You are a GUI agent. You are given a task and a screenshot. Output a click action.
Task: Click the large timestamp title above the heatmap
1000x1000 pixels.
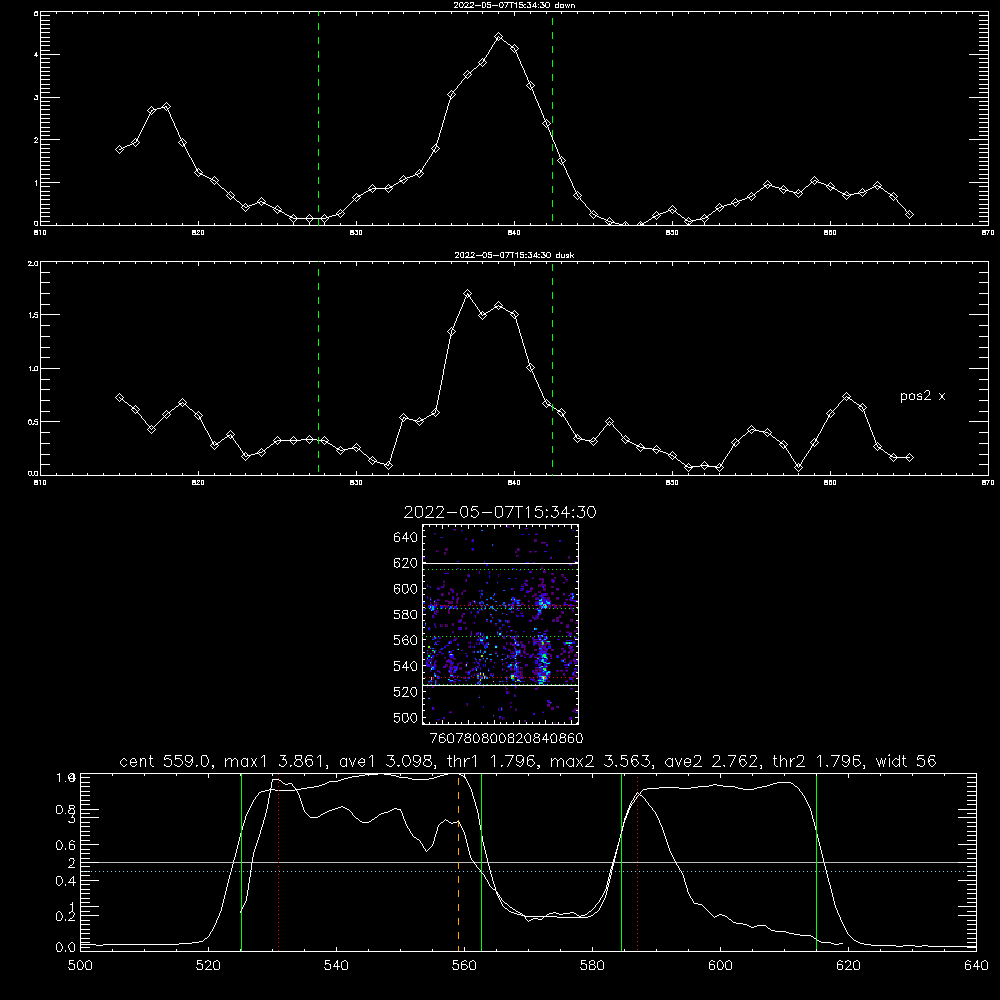click(x=499, y=512)
